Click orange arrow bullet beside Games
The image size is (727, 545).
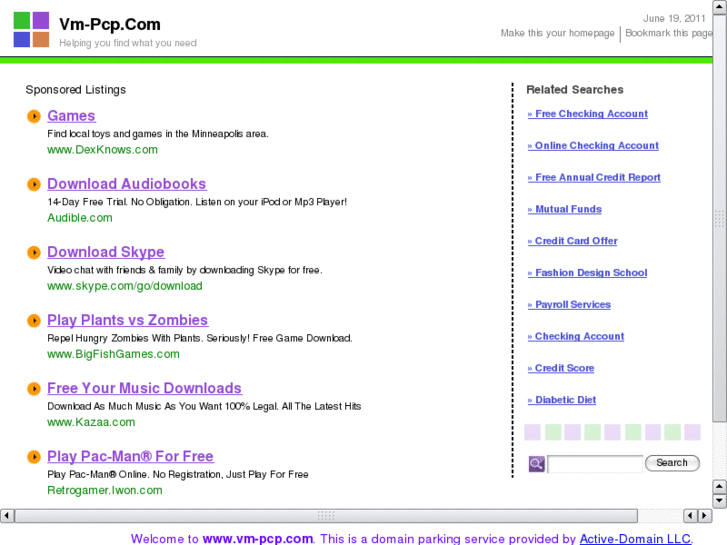pyautogui.click(x=34, y=116)
